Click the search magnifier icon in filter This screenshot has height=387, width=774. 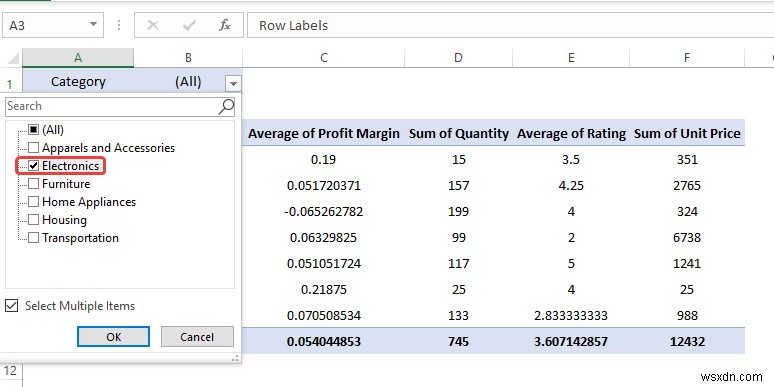point(226,106)
